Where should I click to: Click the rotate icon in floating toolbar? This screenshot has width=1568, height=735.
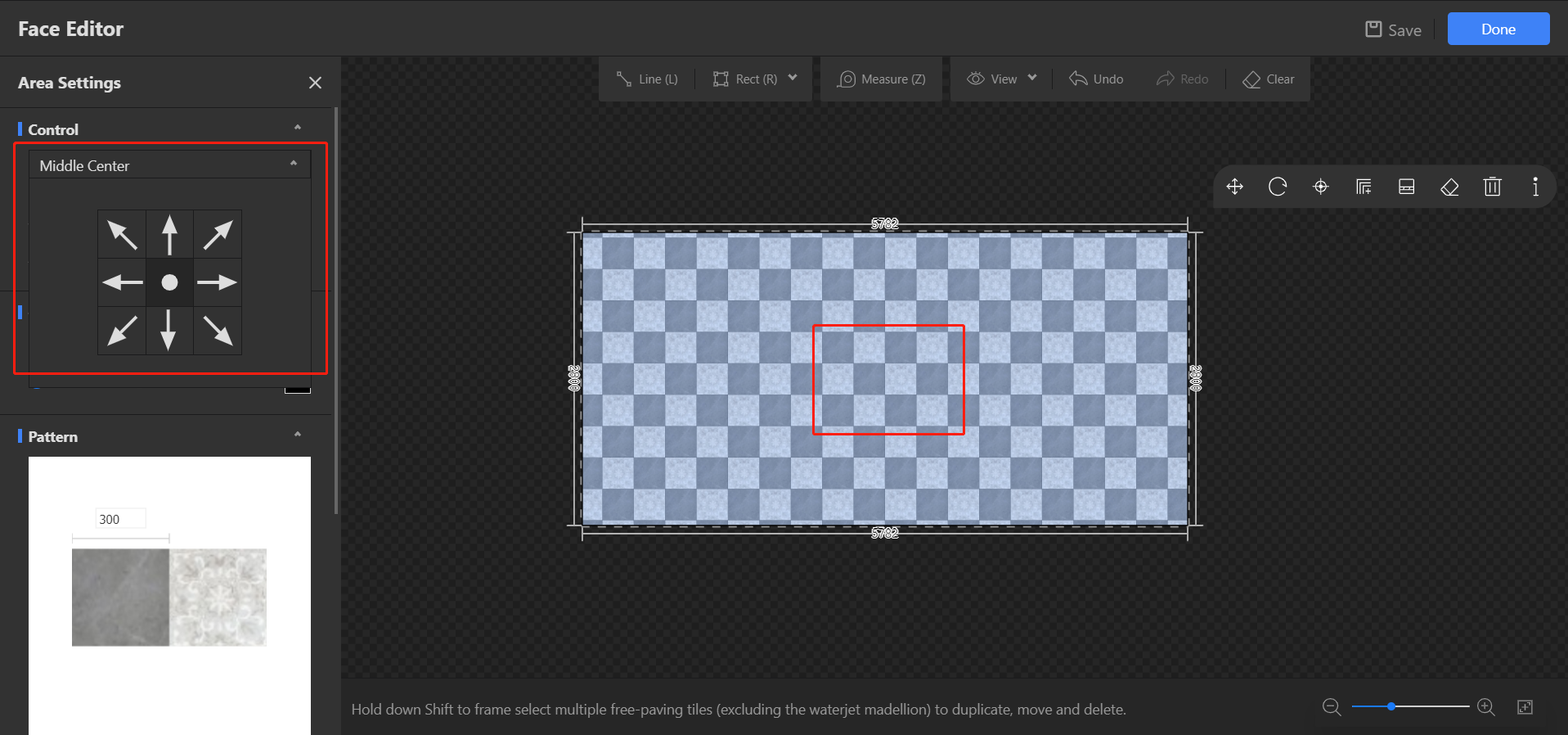tap(1278, 187)
